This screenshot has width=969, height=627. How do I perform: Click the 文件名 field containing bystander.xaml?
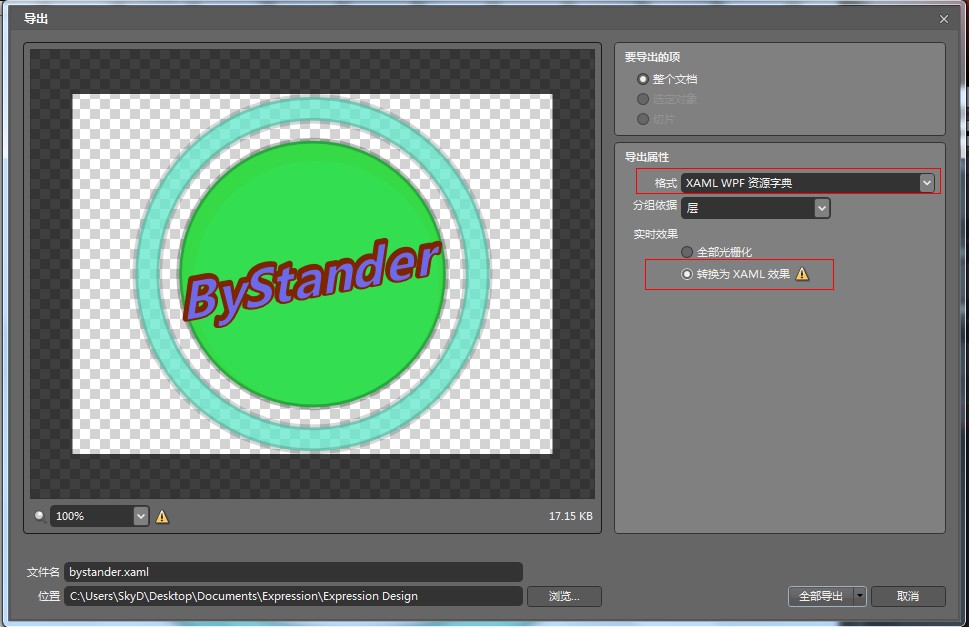coord(293,572)
